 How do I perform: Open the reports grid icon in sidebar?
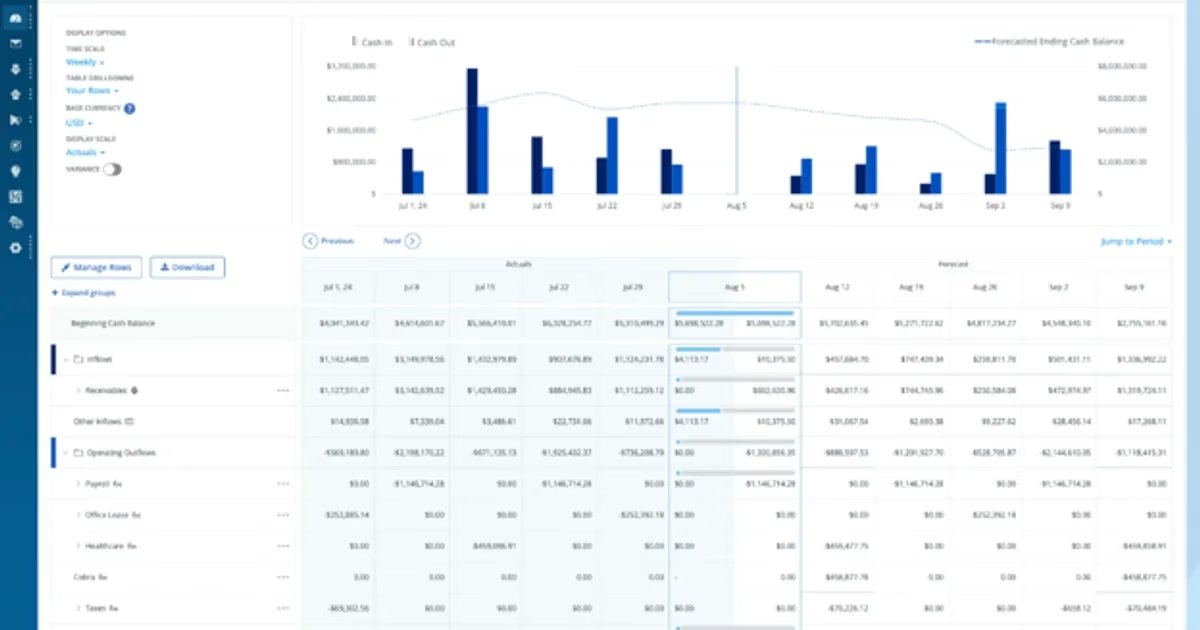click(14, 196)
